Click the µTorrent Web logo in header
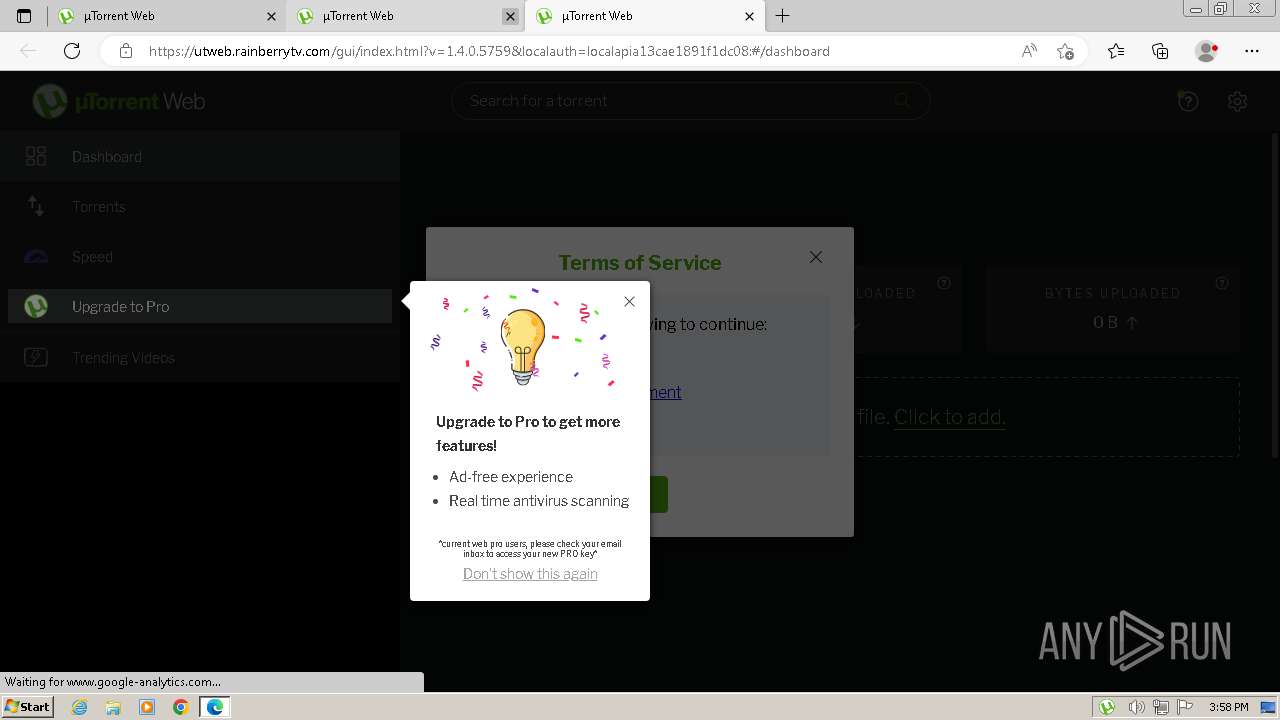The image size is (1280, 720). (x=119, y=101)
